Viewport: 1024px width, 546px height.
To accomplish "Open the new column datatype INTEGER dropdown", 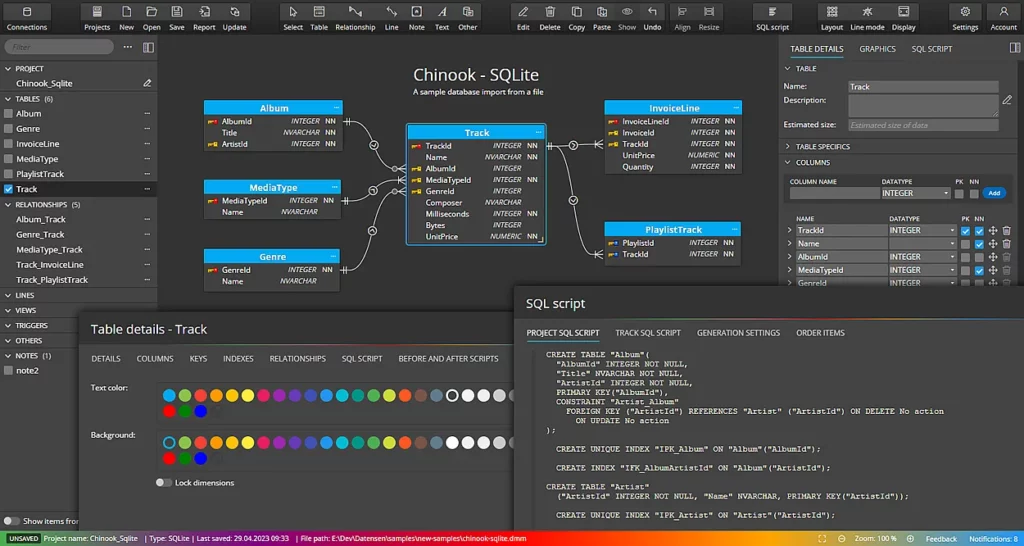I will click(x=916, y=193).
